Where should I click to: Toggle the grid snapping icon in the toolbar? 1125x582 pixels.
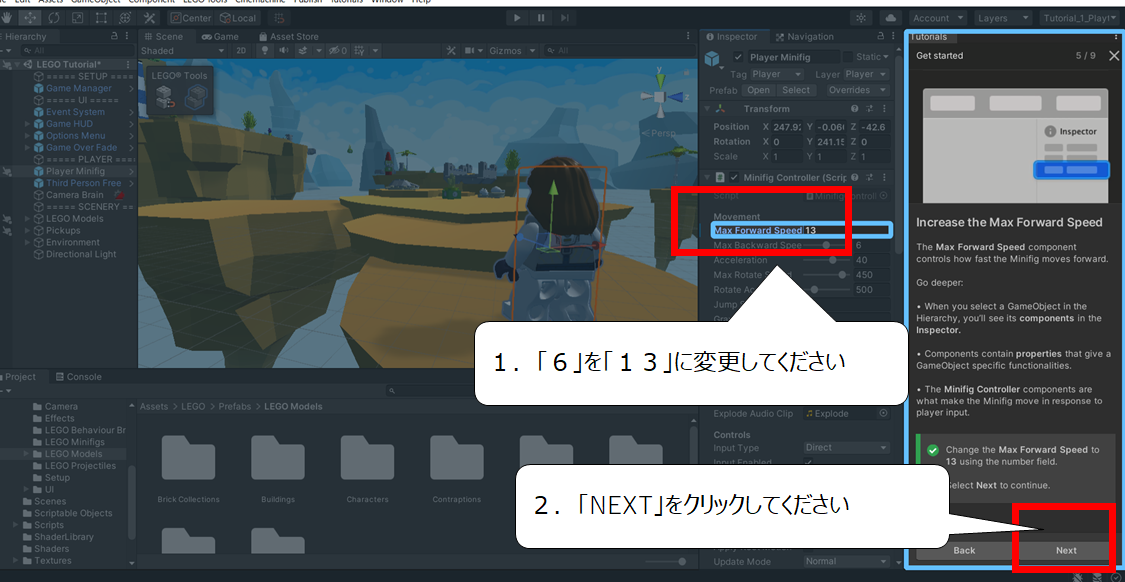278,18
